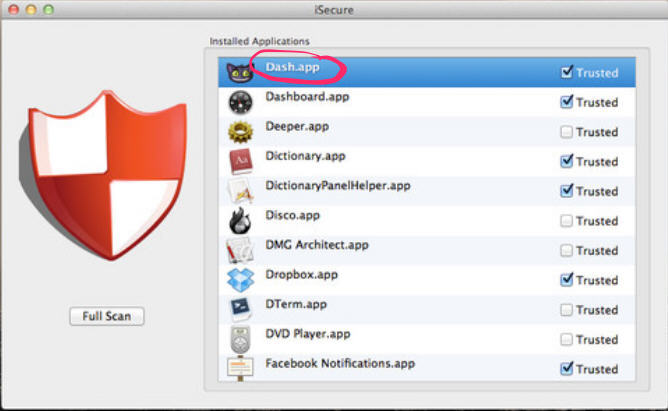Uncheck Trusted for Dropbox.app
Viewport: 668px width, 411px height.
pos(567,280)
